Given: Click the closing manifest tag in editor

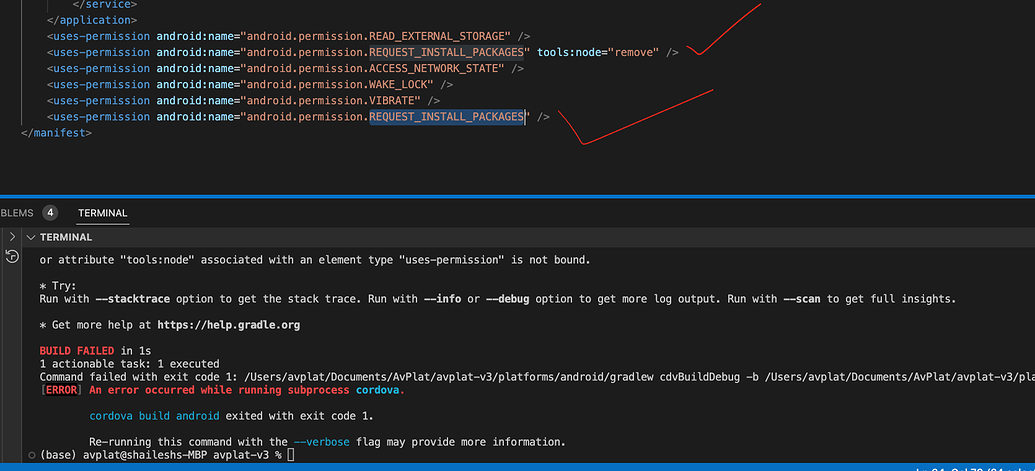Looking at the screenshot, I should [56, 133].
